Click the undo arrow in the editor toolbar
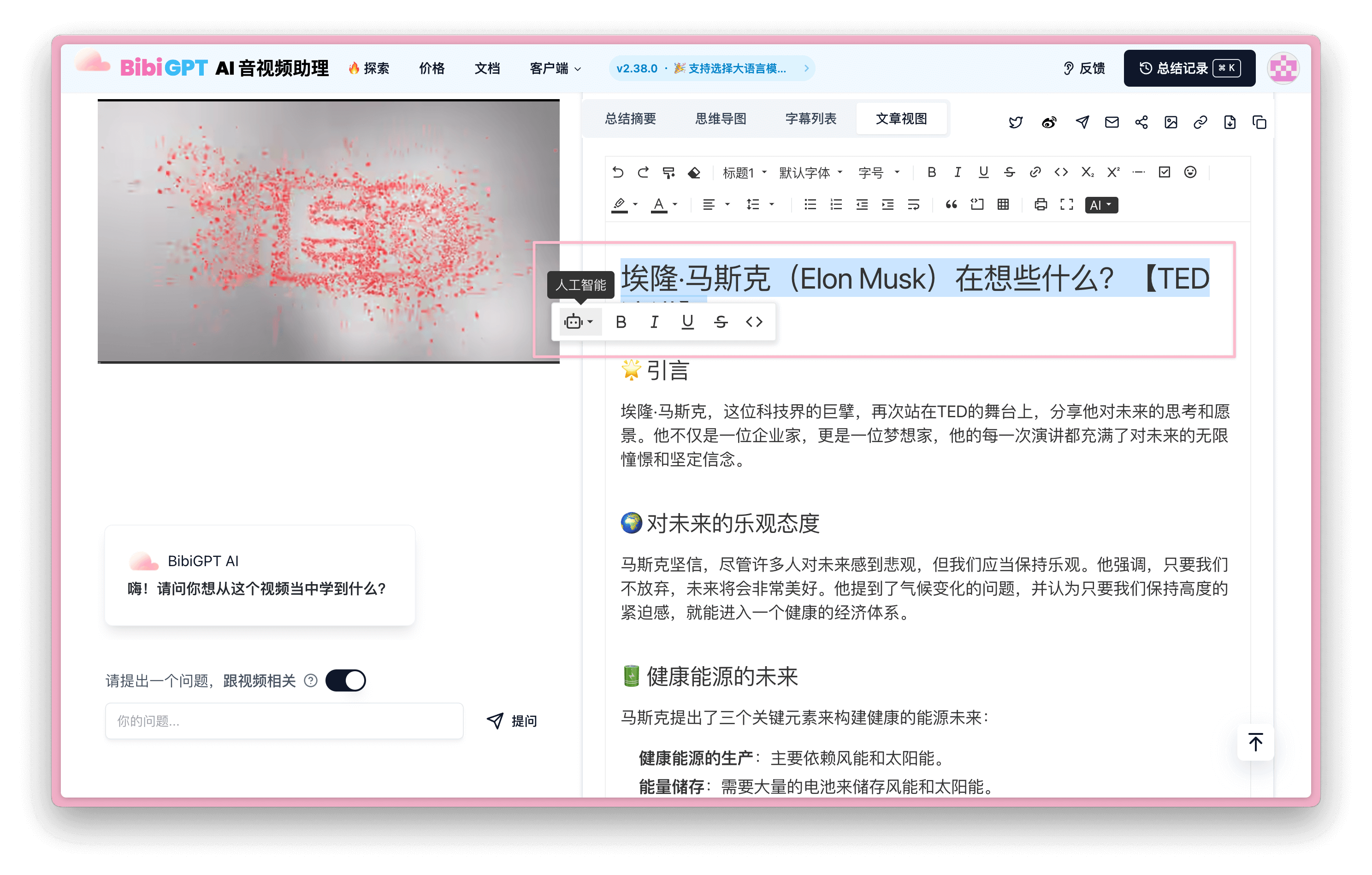Screen dimensions: 1372x875 coord(618,172)
